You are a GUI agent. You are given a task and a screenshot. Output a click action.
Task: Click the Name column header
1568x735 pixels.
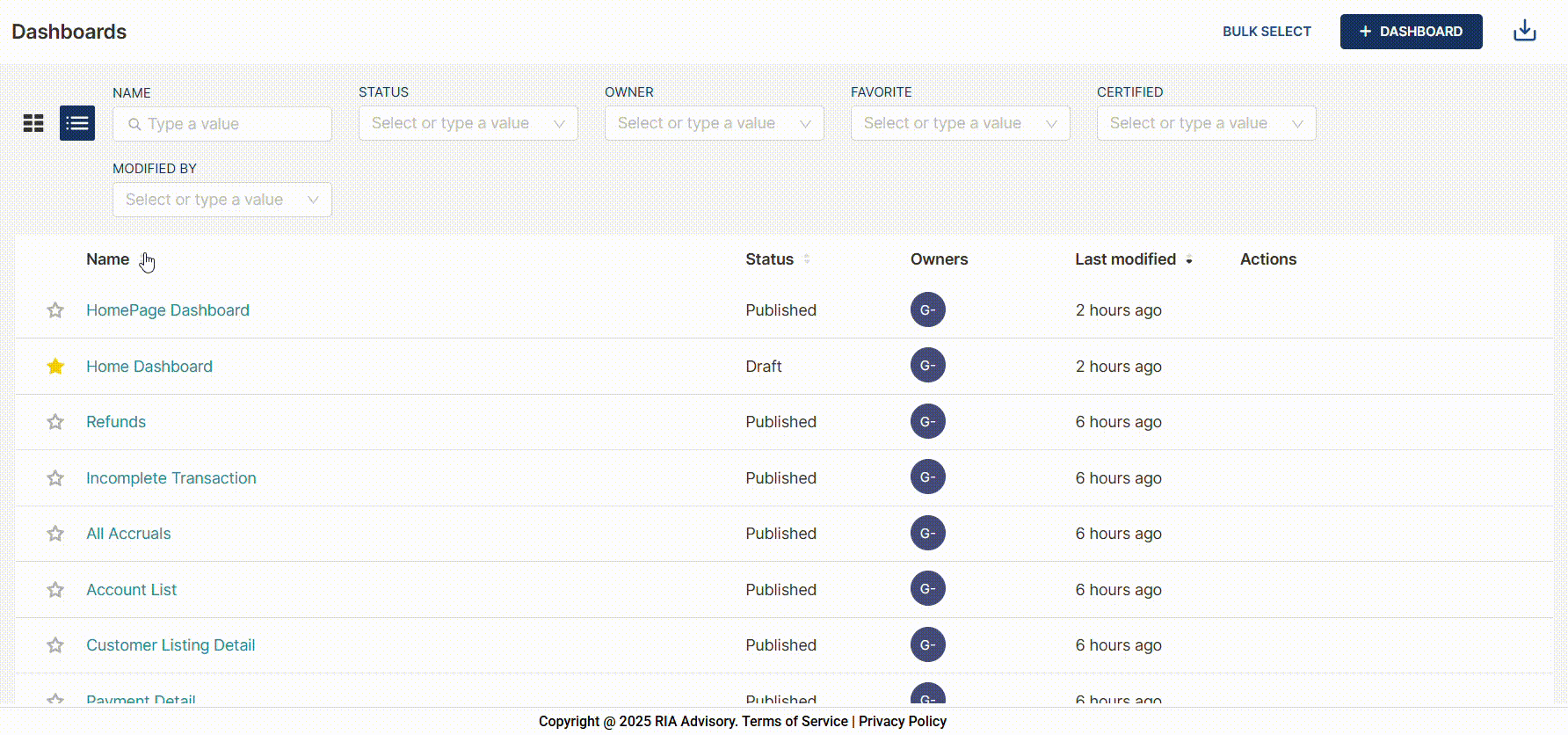(x=108, y=259)
